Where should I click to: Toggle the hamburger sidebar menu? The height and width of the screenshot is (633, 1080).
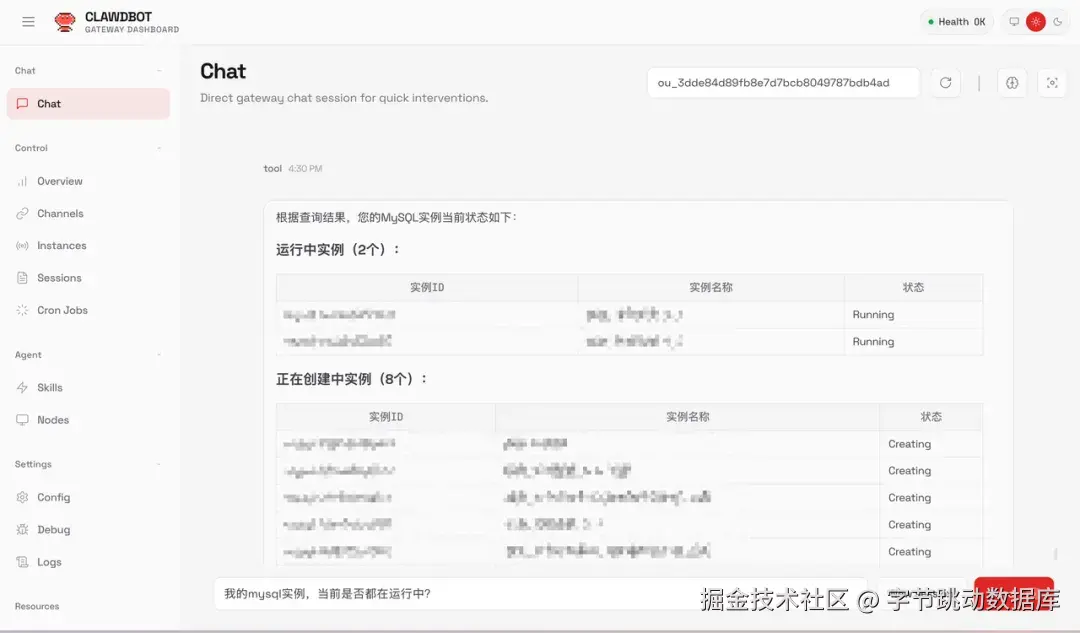(28, 22)
